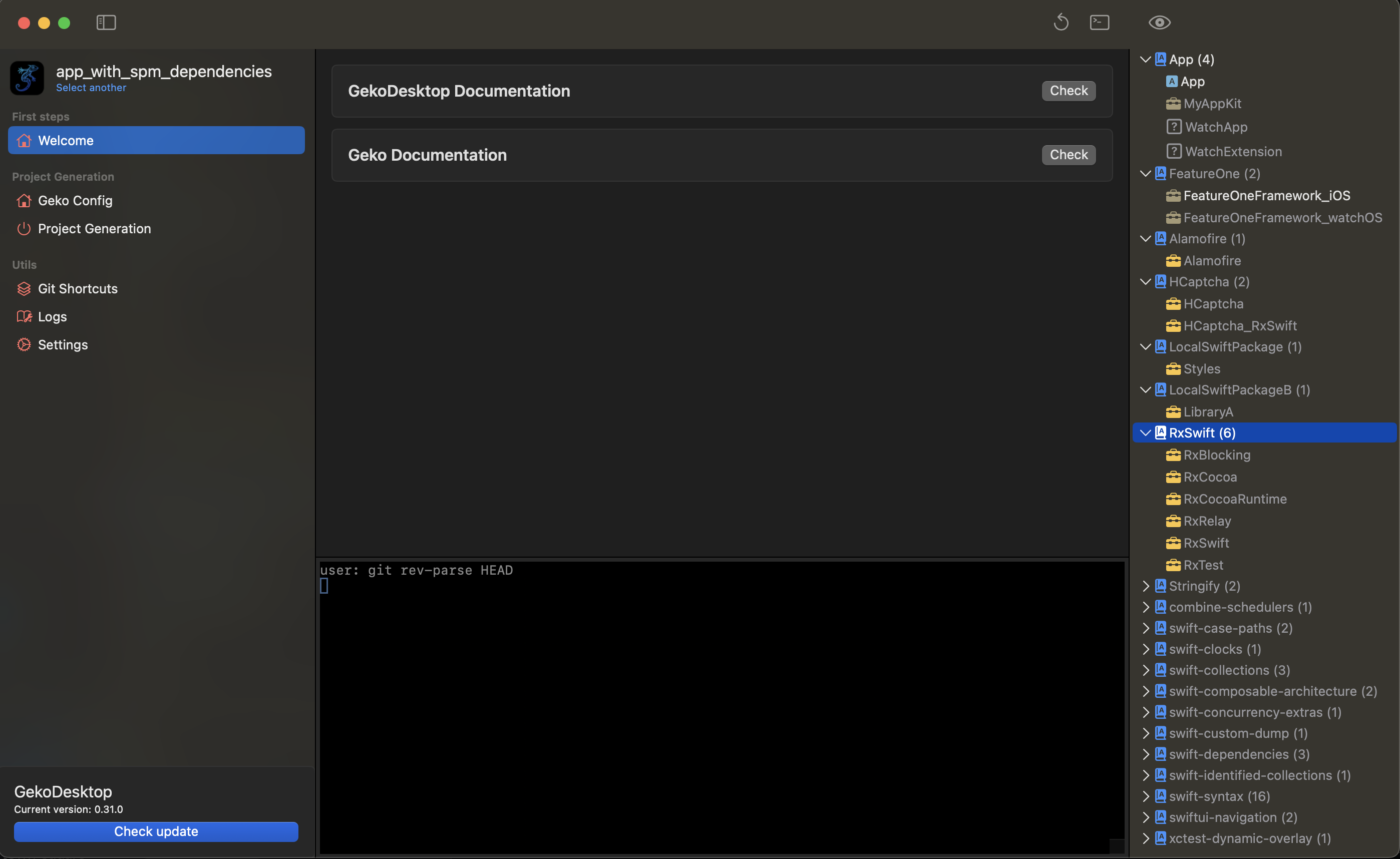Toggle the eye visibility icon in toolbar
This screenshot has width=1400, height=859.
point(1159,23)
